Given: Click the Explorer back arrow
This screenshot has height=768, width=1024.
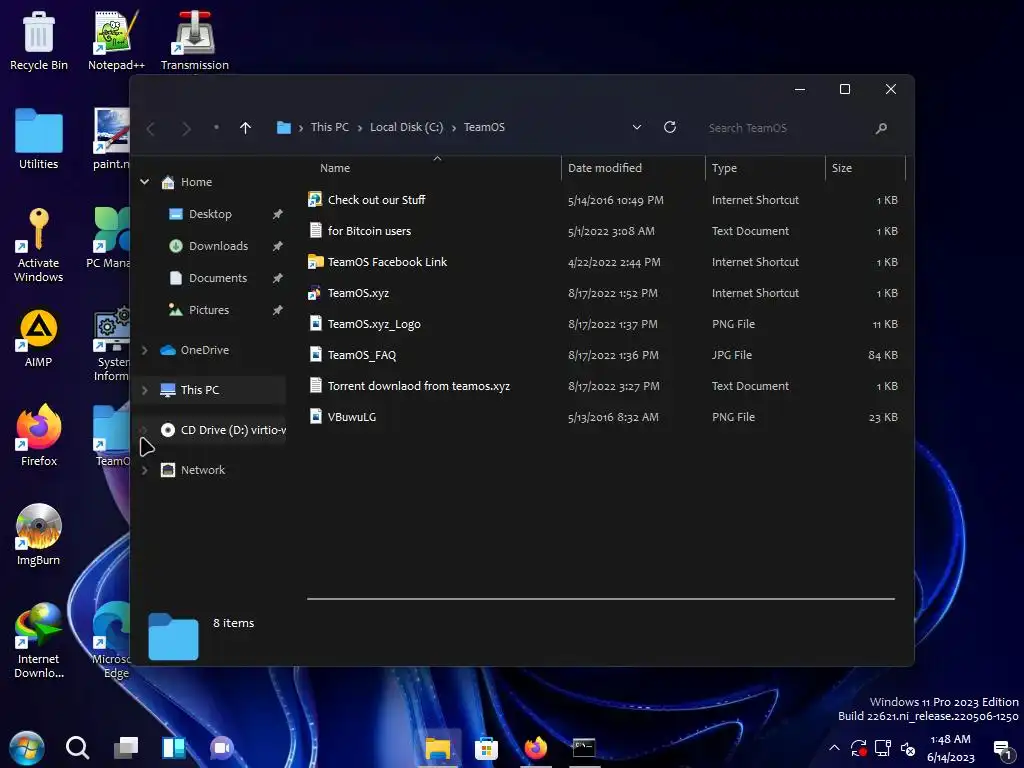Looking at the screenshot, I should pos(151,128).
